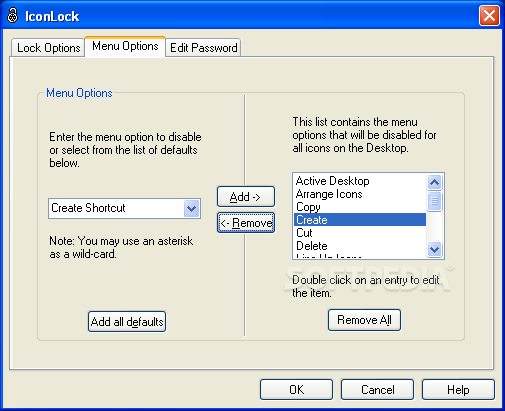Click the list scrollbar up arrow
This screenshot has width=505, height=411.
[434, 182]
